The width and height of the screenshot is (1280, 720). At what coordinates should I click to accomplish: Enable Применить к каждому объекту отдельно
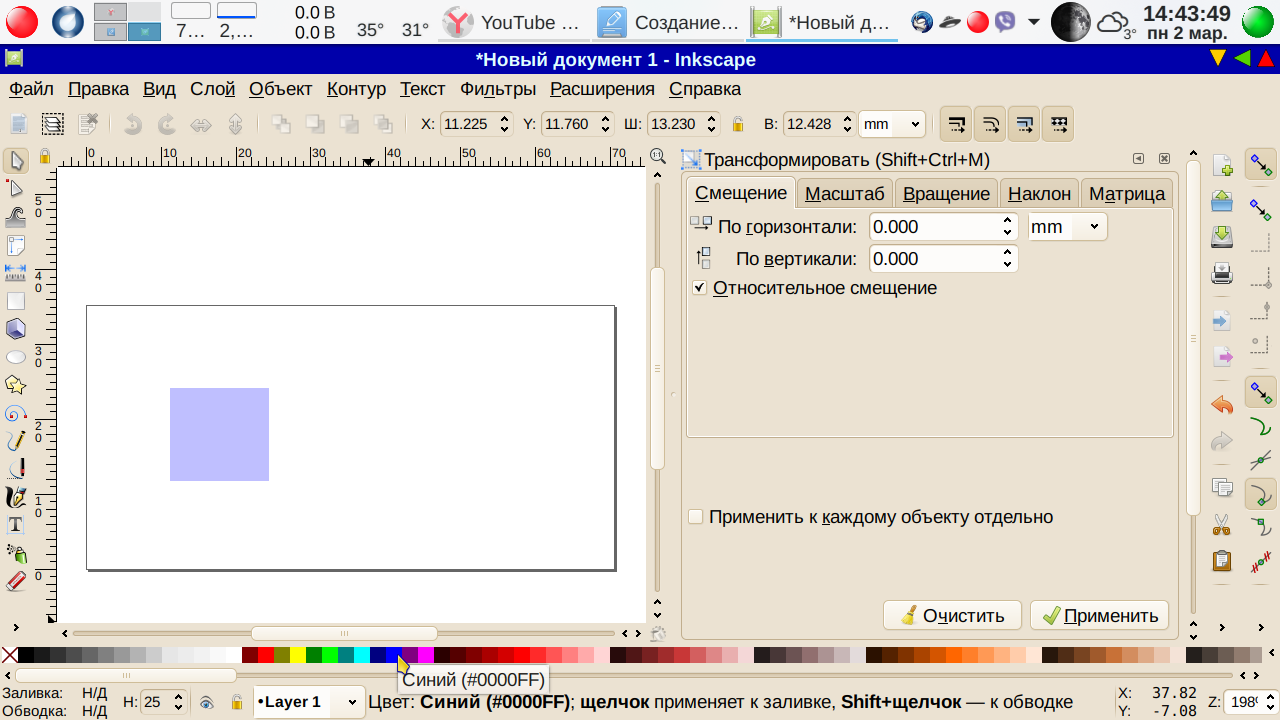coord(695,517)
